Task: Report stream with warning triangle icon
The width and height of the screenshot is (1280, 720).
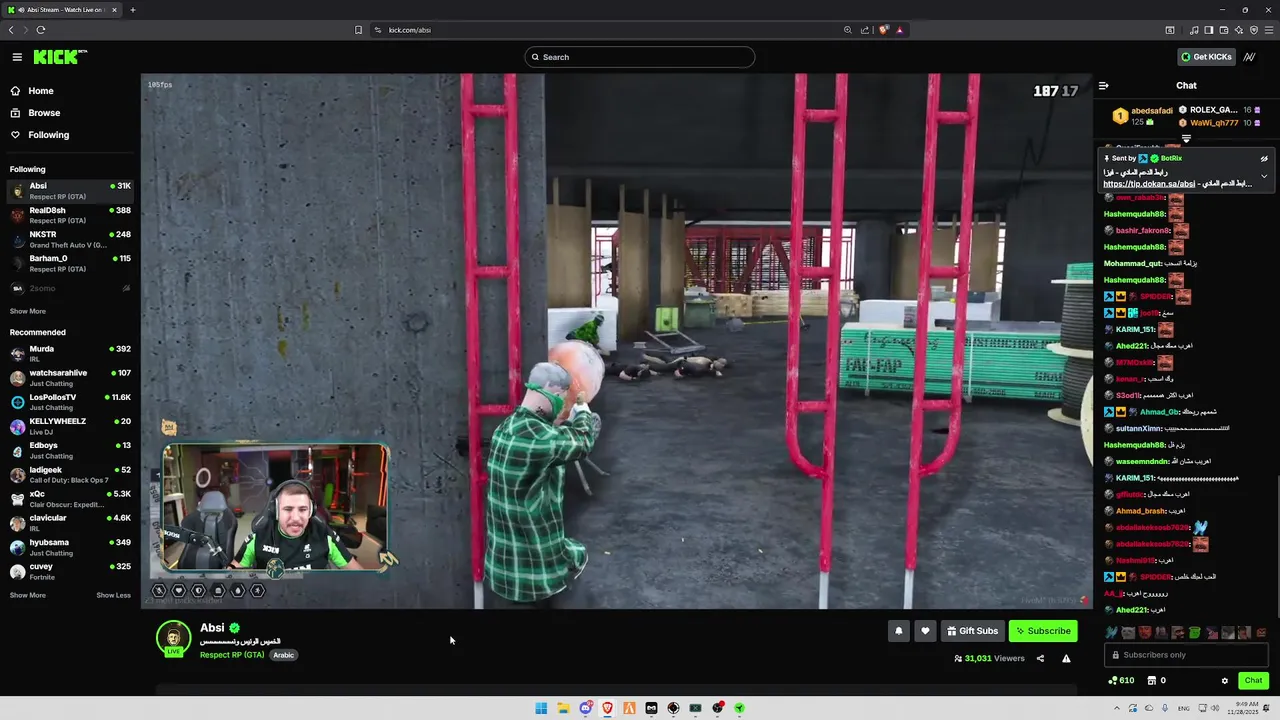Action: 1066,658
